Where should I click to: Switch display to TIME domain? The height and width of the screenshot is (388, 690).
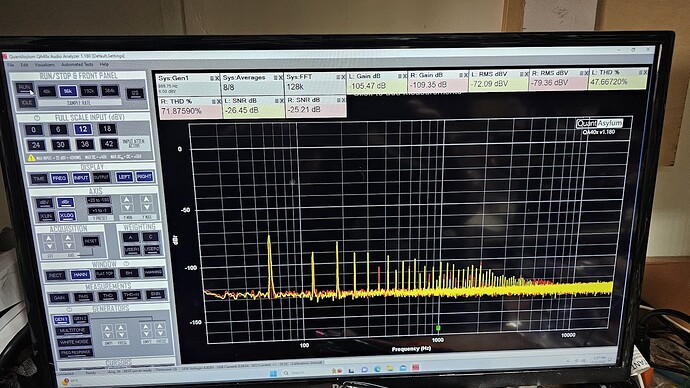(39, 179)
